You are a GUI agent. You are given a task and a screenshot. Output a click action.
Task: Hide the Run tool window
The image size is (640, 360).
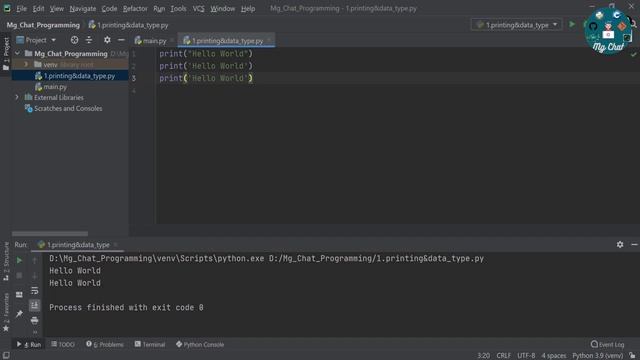(x=634, y=244)
